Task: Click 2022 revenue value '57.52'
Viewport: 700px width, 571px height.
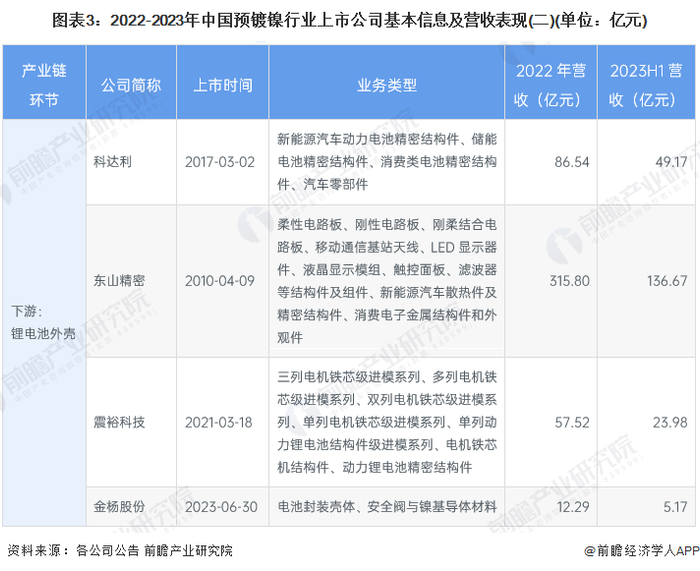Action: (x=572, y=422)
